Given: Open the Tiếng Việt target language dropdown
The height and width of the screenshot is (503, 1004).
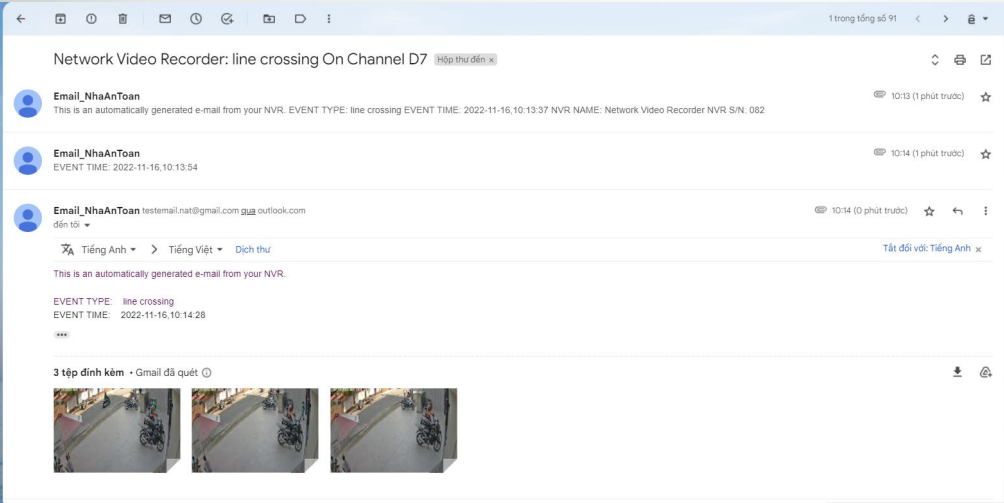Looking at the screenshot, I should coord(195,249).
